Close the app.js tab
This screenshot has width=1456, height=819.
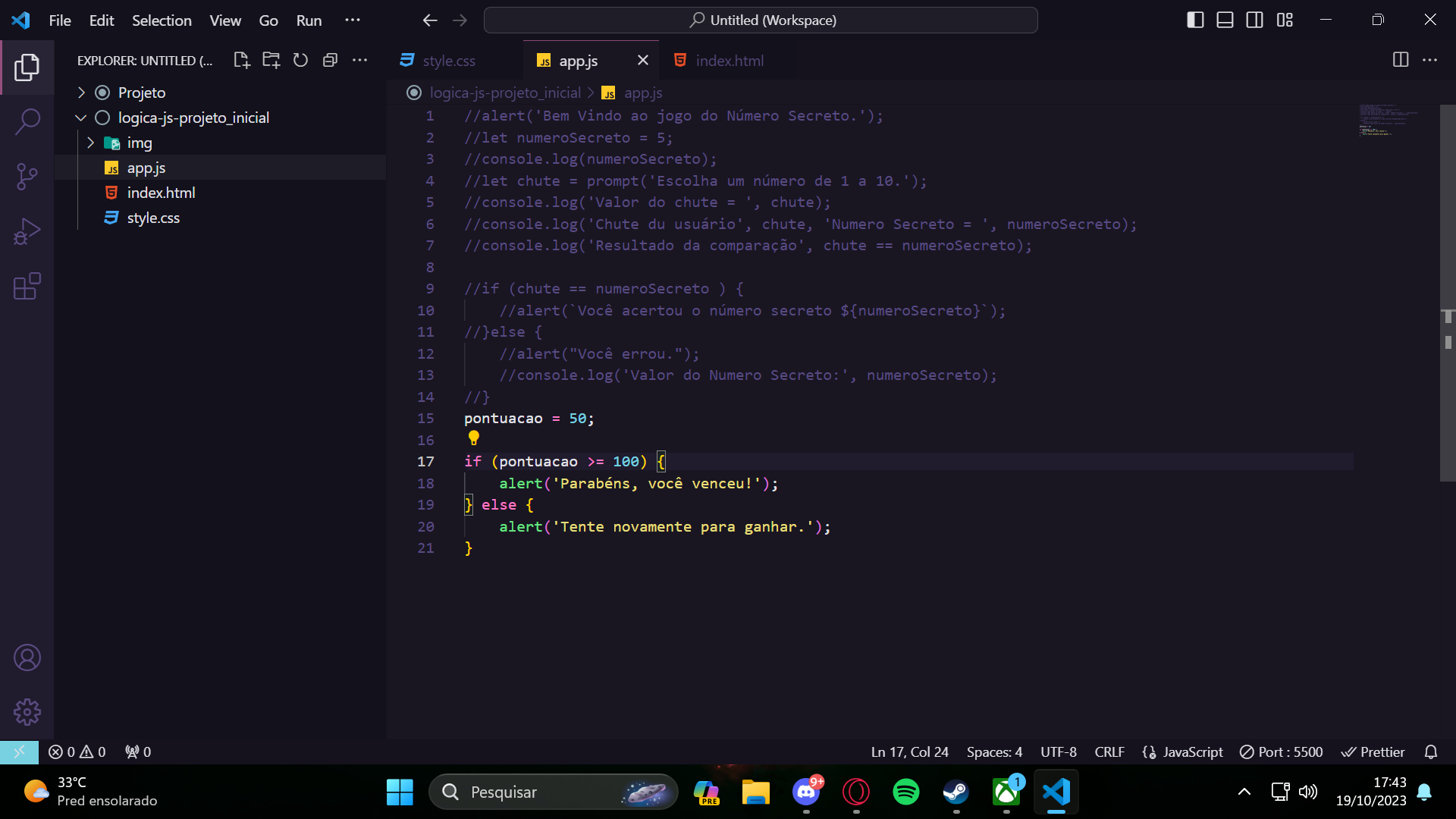point(643,60)
